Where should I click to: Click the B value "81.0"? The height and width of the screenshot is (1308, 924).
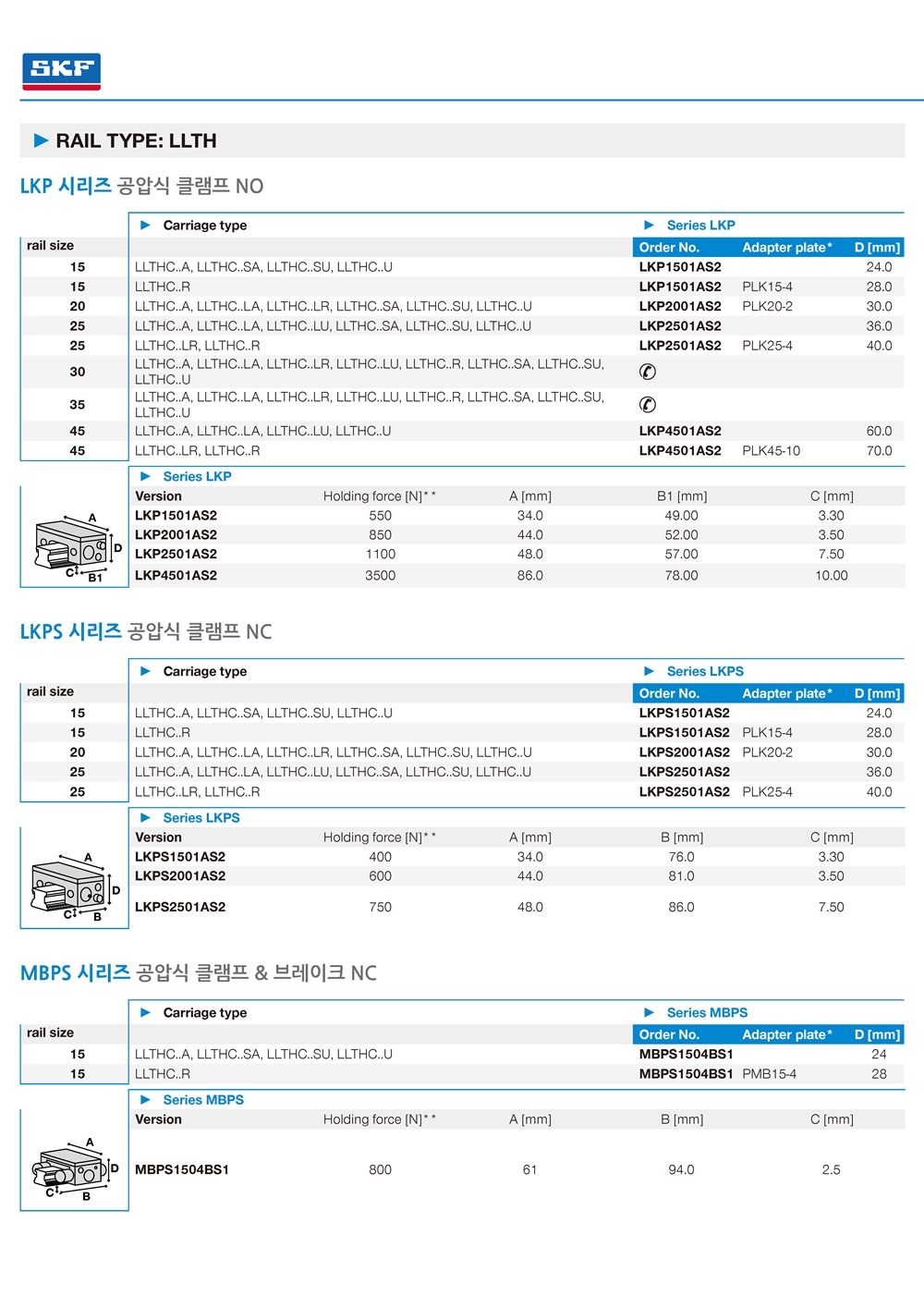click(x=681, y=876)
